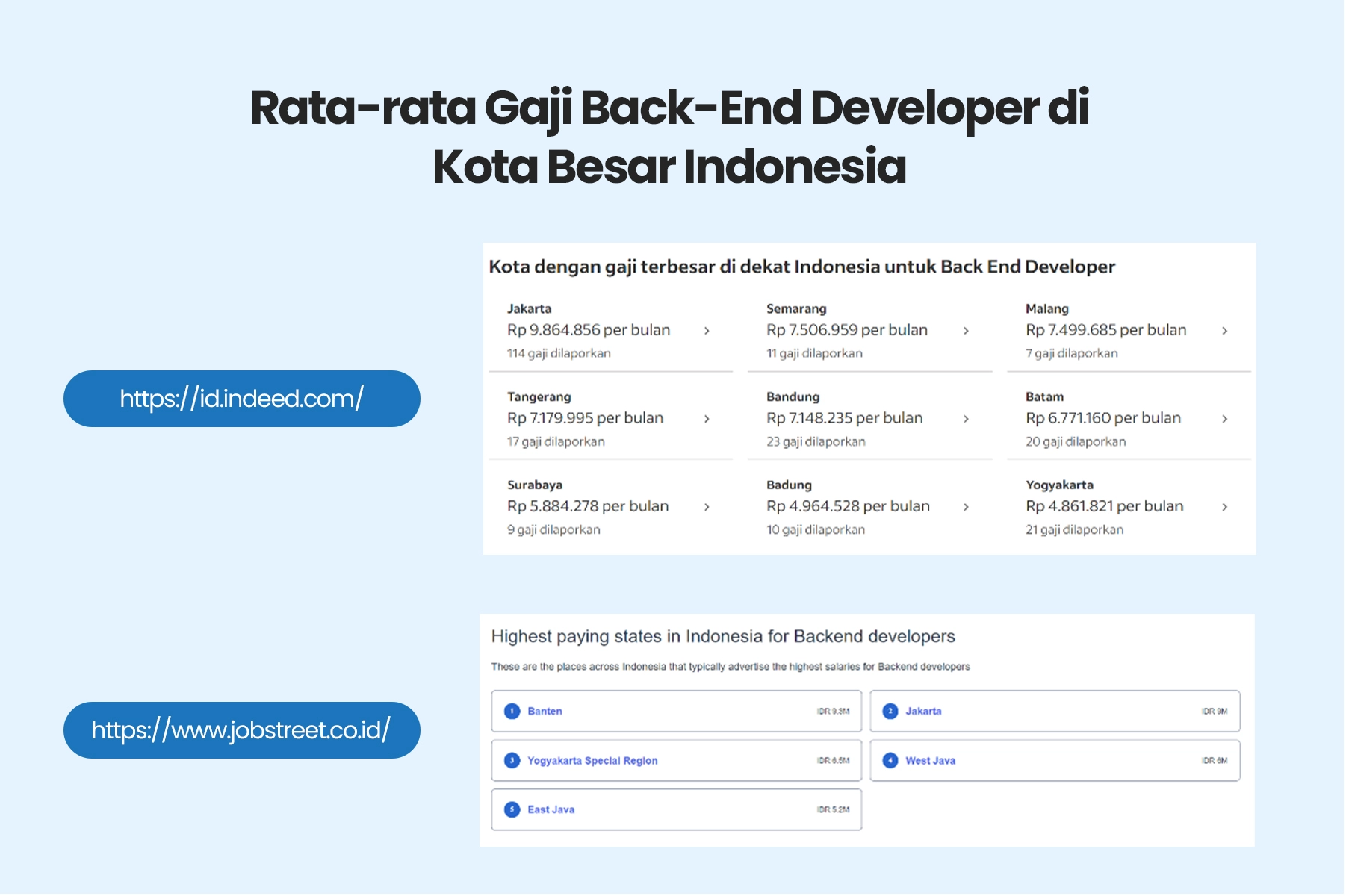Open the https://www.jobstreet.co.id/ link pill

[242, 730]
